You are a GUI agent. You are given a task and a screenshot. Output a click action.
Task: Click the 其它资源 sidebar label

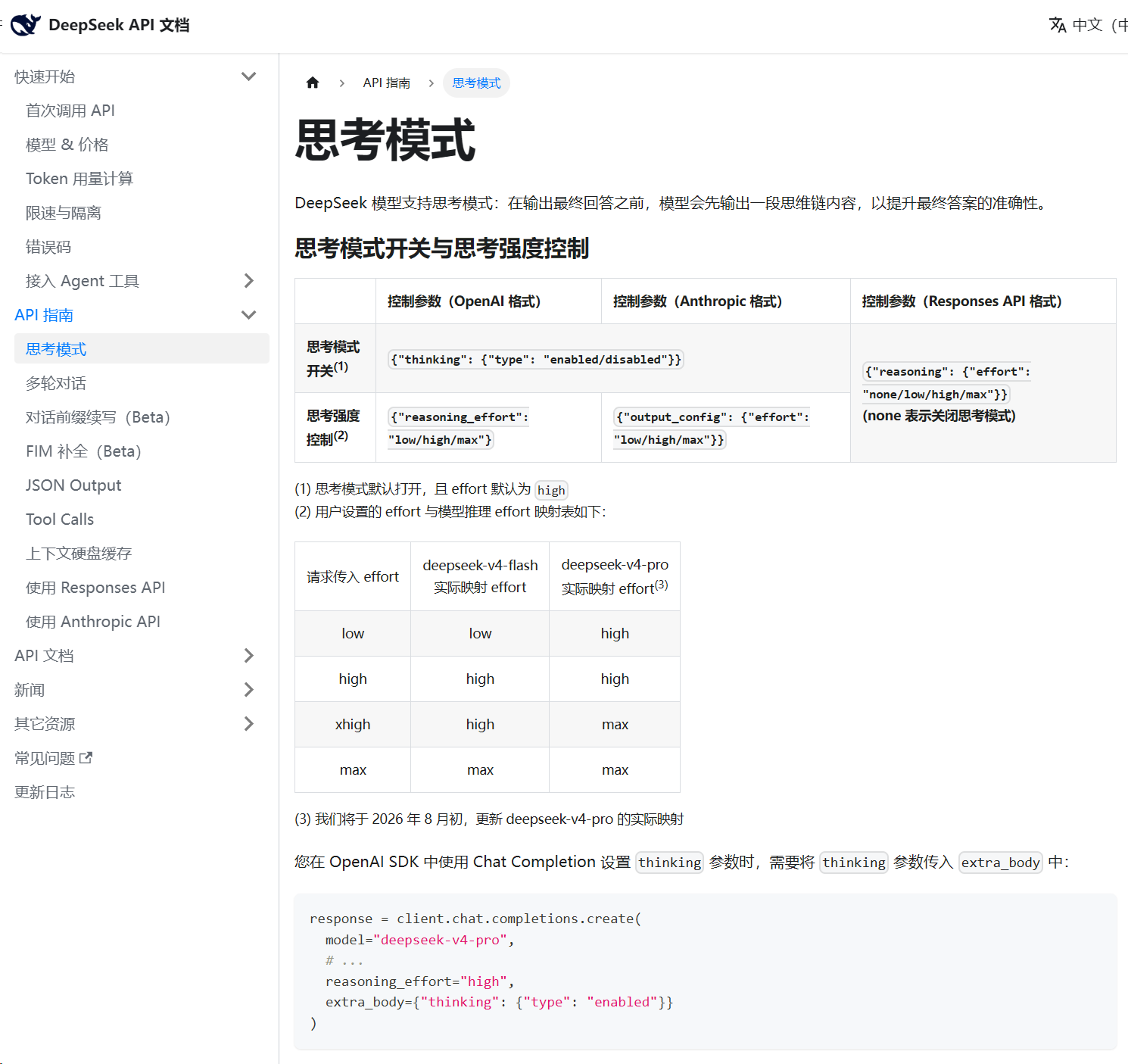click(x=45, y=724)
